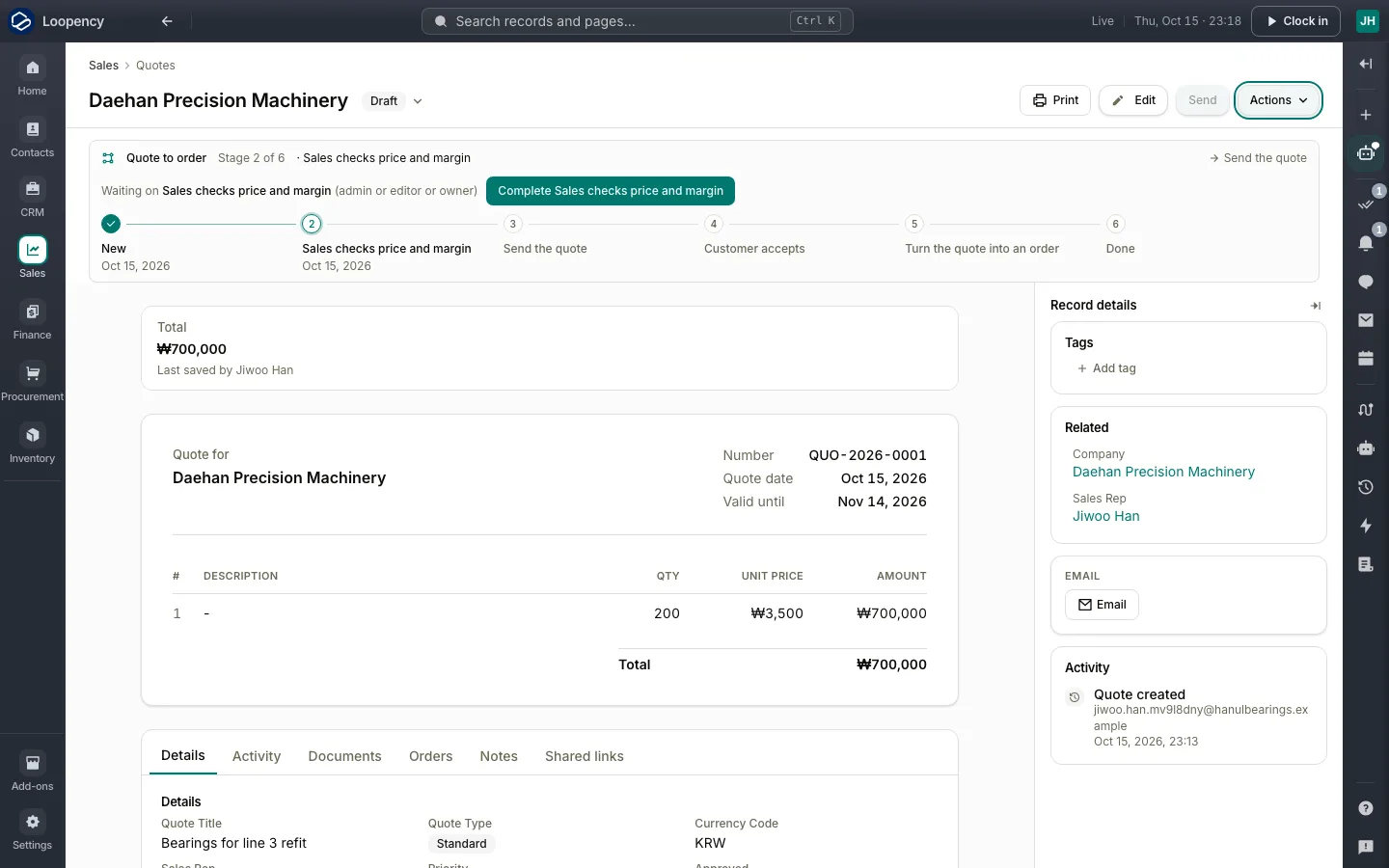Open the calendar icon in right rail
This screenshot has height=868, width=1389.
coord(1366,359)
